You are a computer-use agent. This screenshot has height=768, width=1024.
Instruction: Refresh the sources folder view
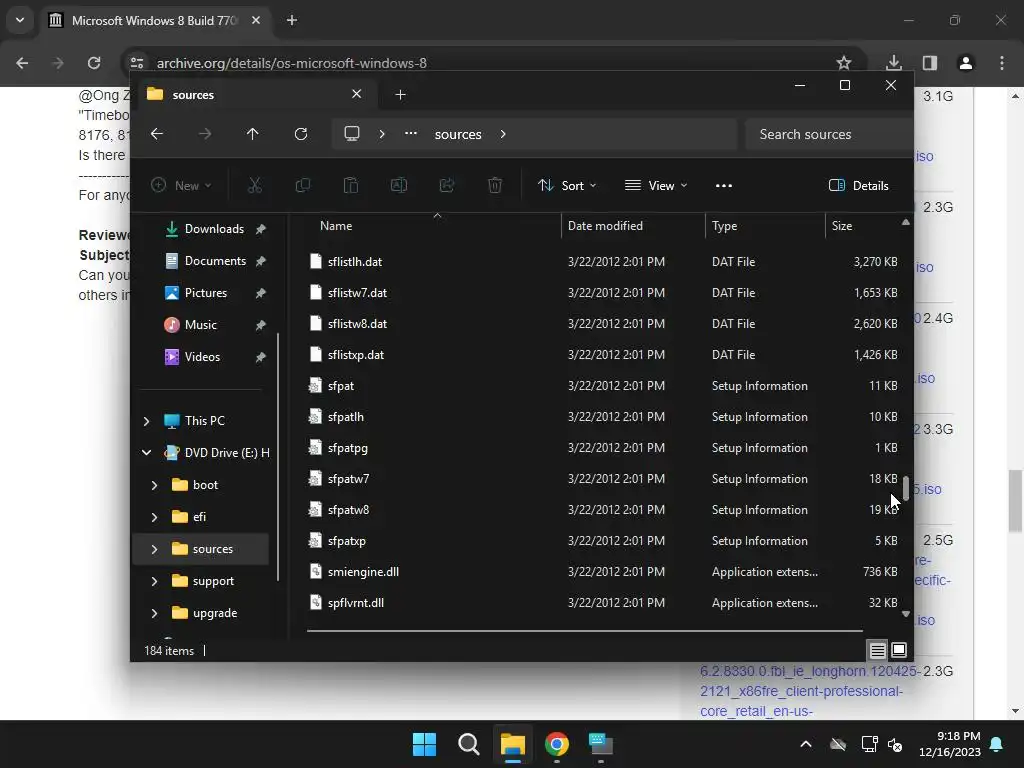point(300,134)
